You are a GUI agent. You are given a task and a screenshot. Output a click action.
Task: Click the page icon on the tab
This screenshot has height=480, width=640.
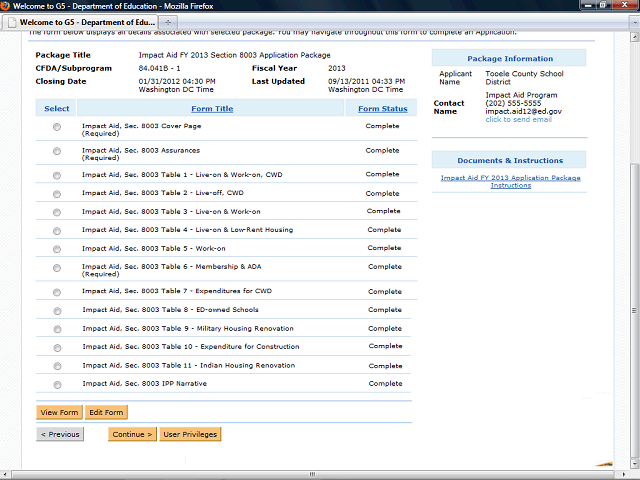12,22
